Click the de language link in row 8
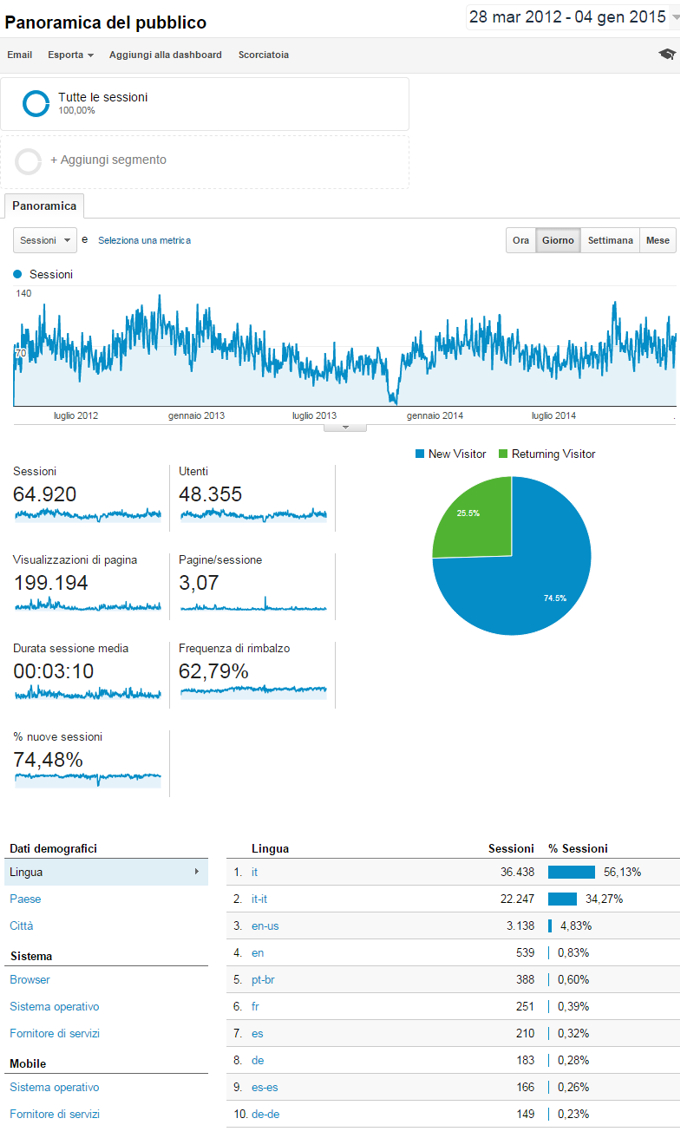 point(258,1061)
